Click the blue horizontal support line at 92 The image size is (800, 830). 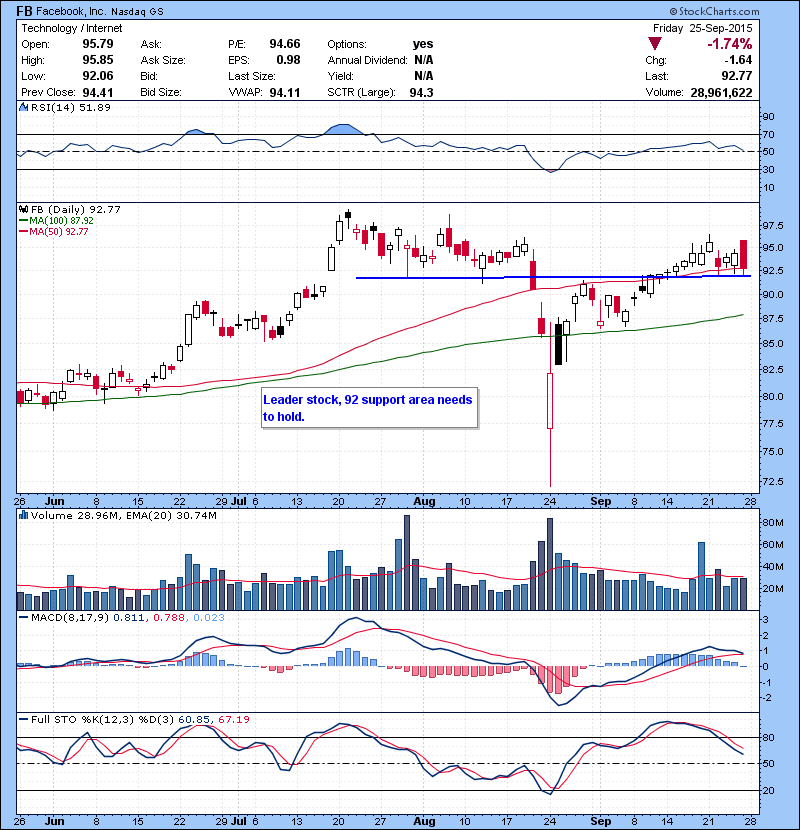(x=553, y=277)
